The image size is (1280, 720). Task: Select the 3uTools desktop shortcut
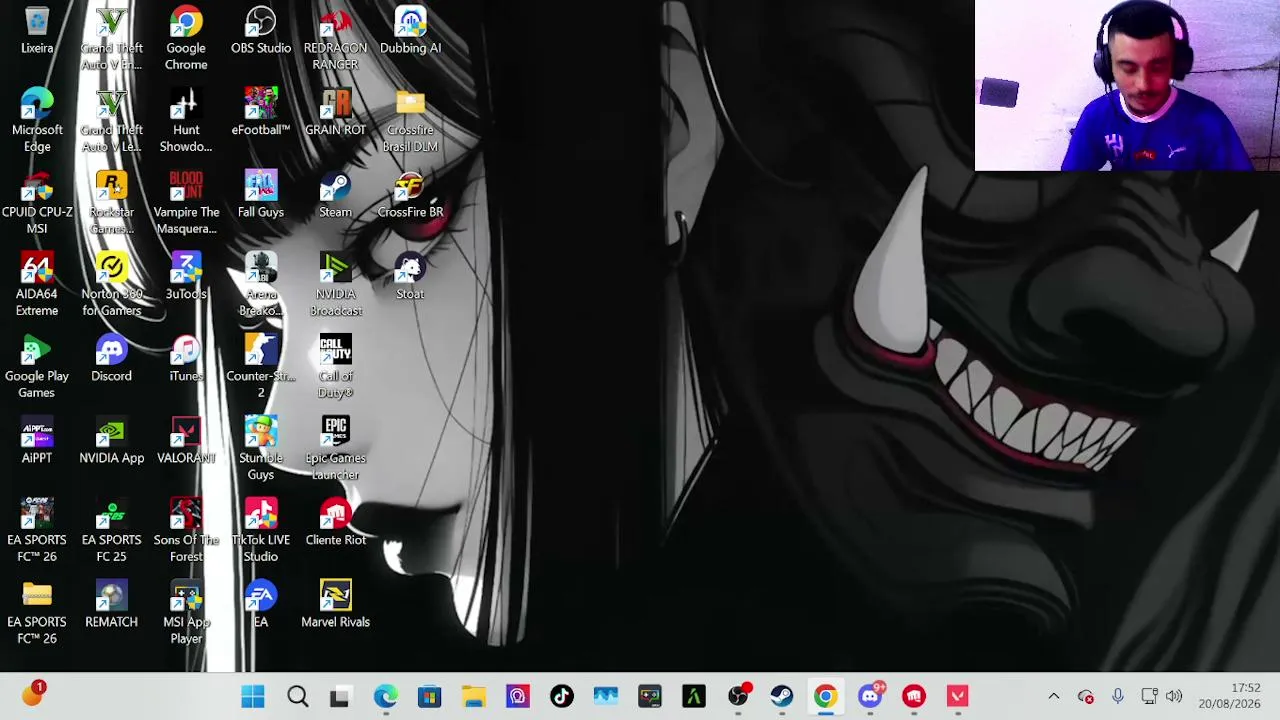tap(186, 277)
